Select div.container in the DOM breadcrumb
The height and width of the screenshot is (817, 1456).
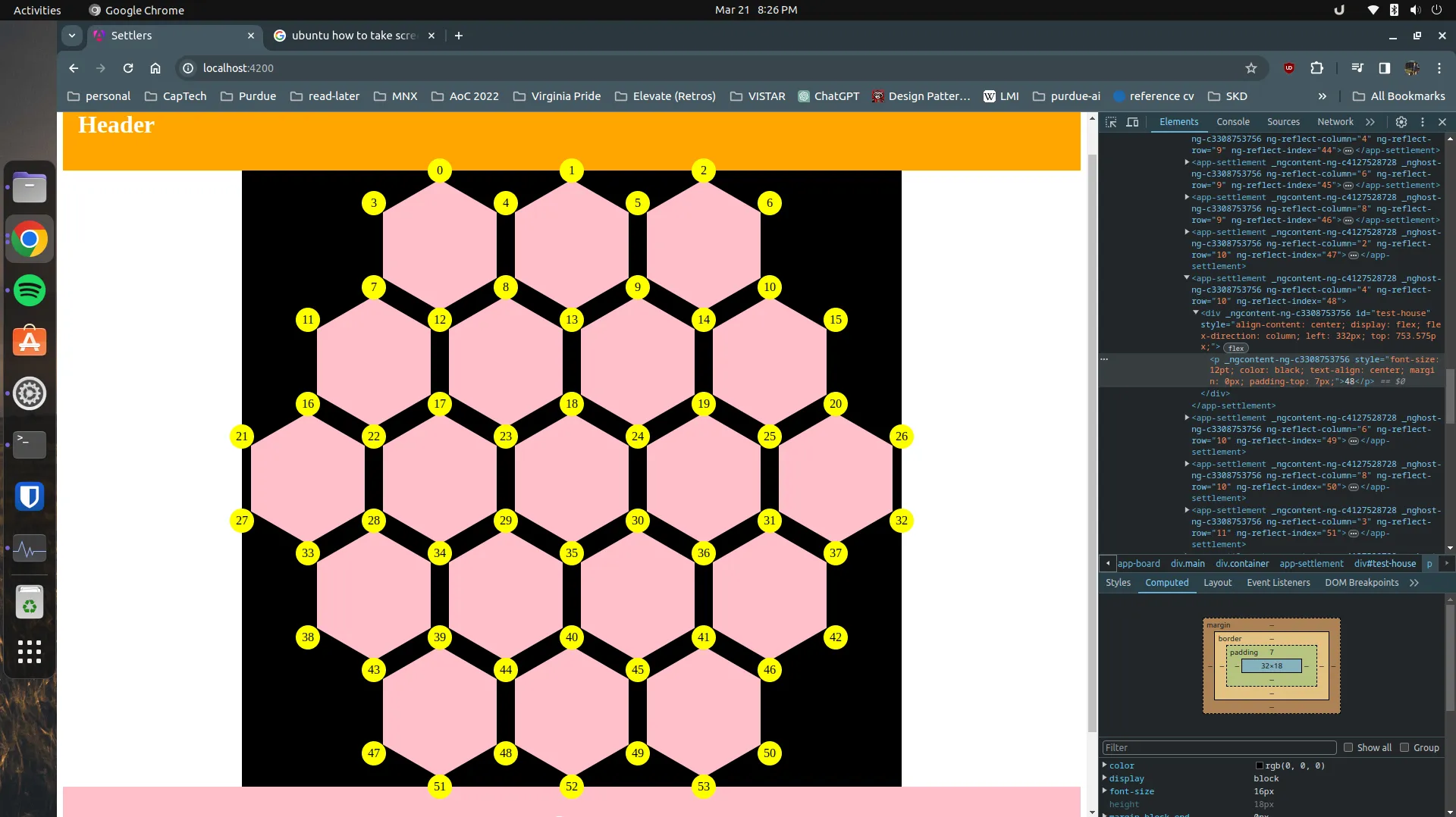click(1242, 564)
